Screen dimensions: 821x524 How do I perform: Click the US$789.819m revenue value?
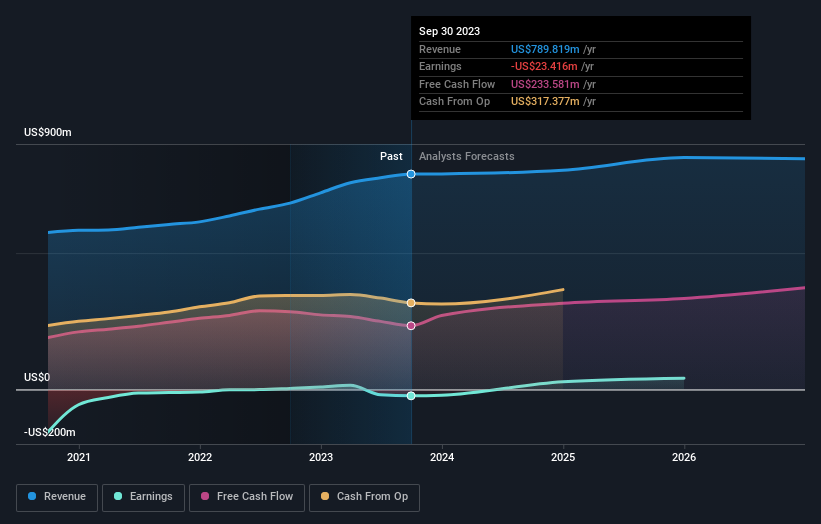tap(545, 49)
